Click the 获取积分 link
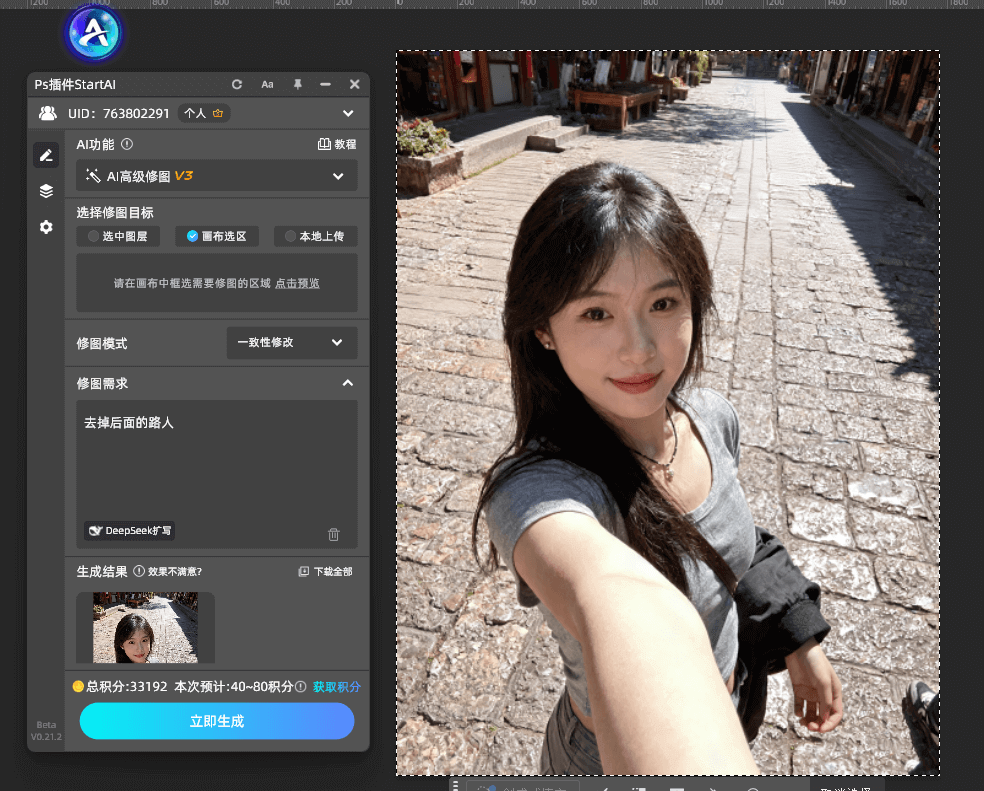The width and height of the screenshot is (984, 791). coord(336,687)
